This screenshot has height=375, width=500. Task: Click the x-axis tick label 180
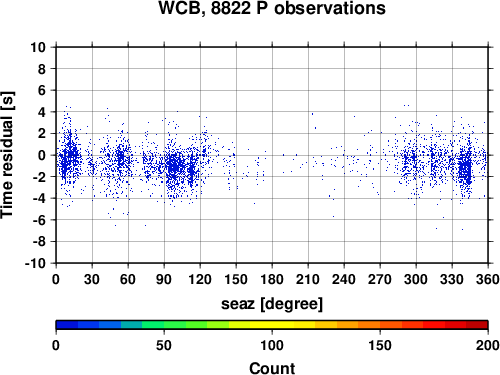click(x=272, y=279)
